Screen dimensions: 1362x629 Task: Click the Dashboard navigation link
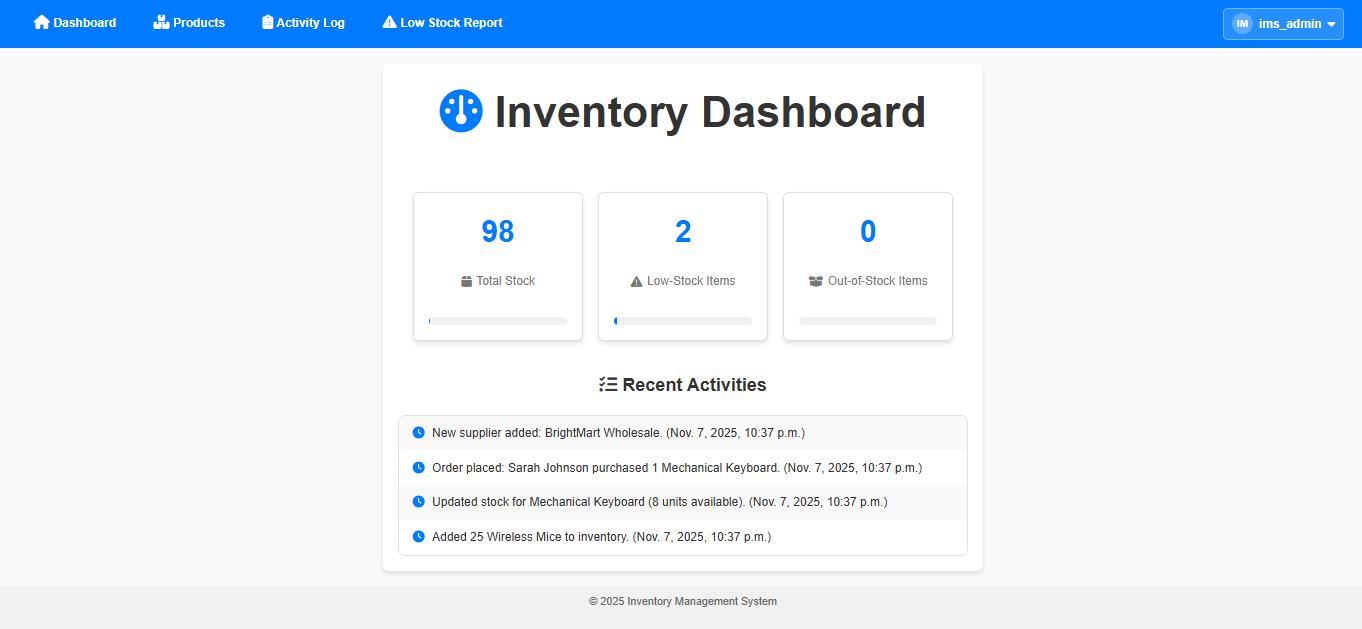[84, 22]
